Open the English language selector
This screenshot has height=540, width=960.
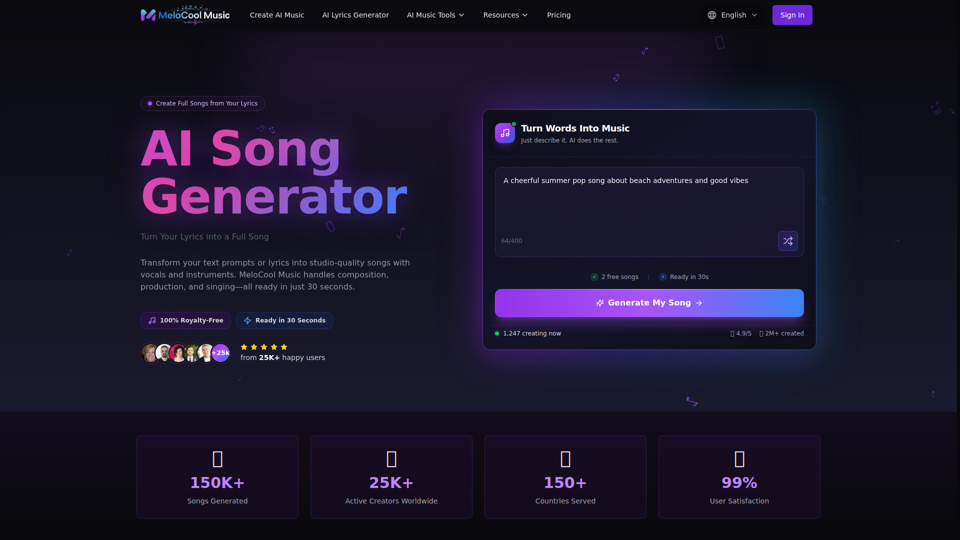732,15
